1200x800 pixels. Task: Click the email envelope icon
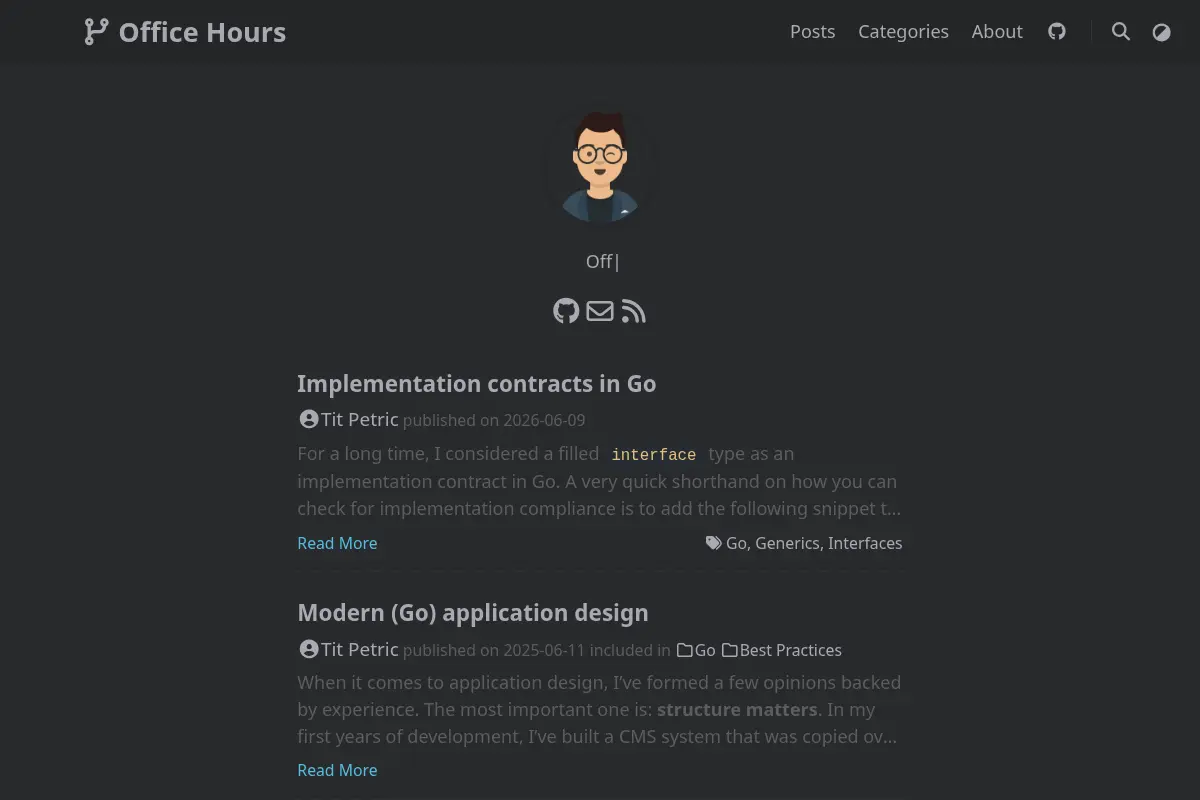coord(600,311)
